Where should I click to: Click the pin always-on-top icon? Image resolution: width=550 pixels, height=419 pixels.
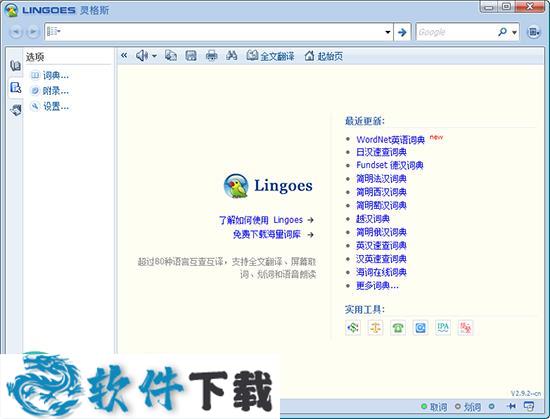tap(511, 406)
